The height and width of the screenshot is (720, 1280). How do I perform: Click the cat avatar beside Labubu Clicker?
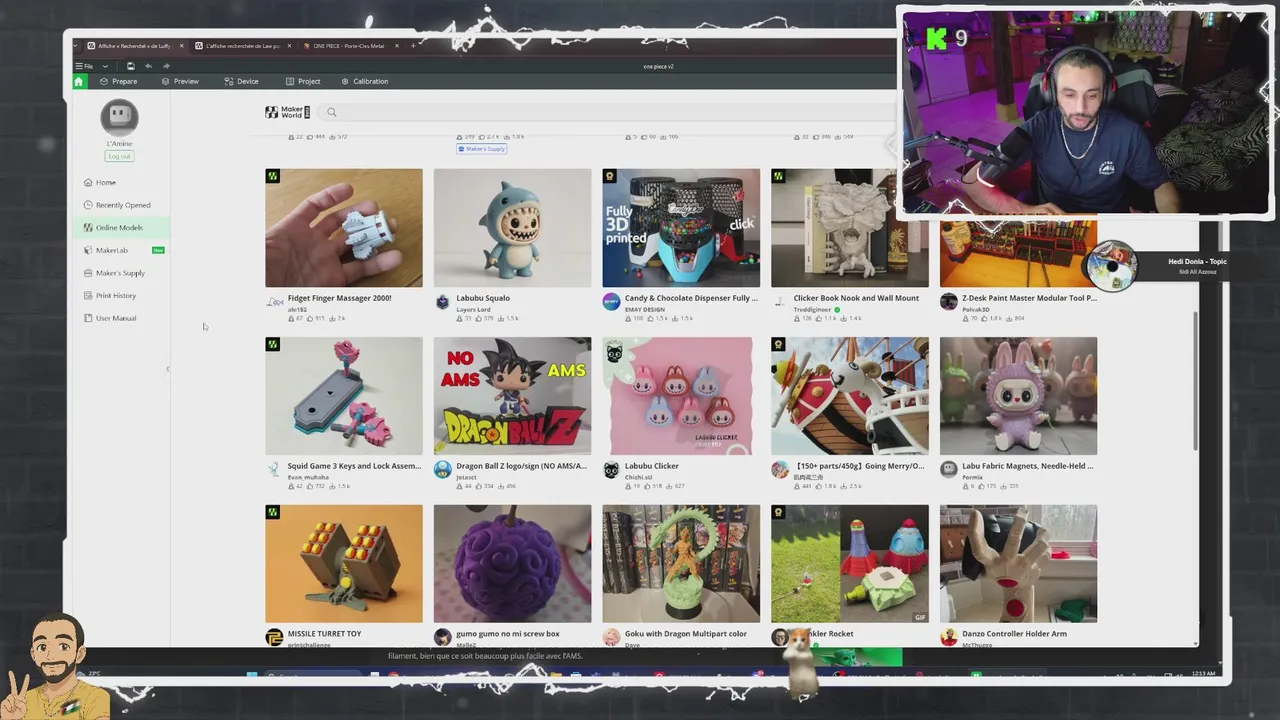[x=611, y=470]
